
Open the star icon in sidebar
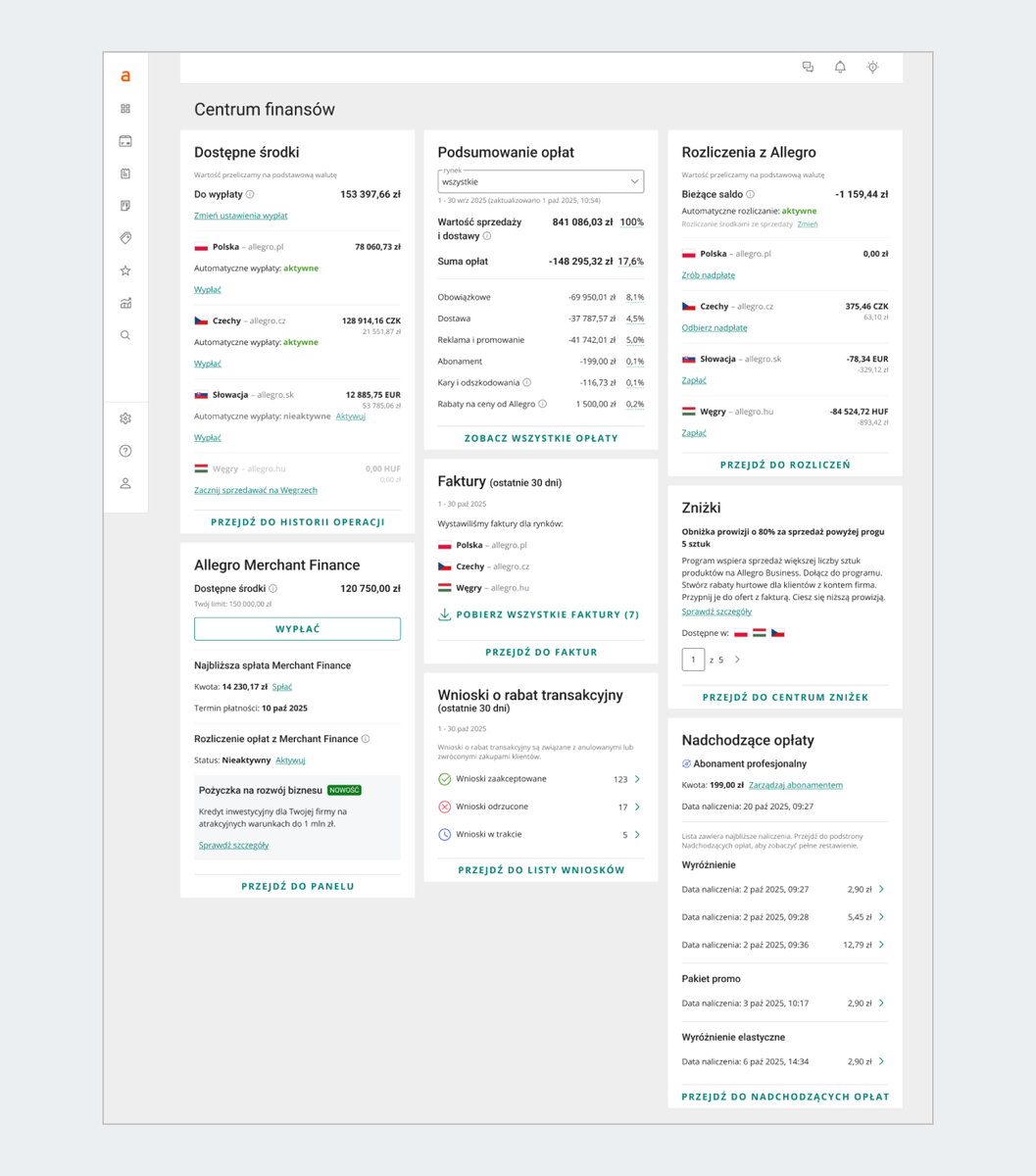(x=125, y=270)
